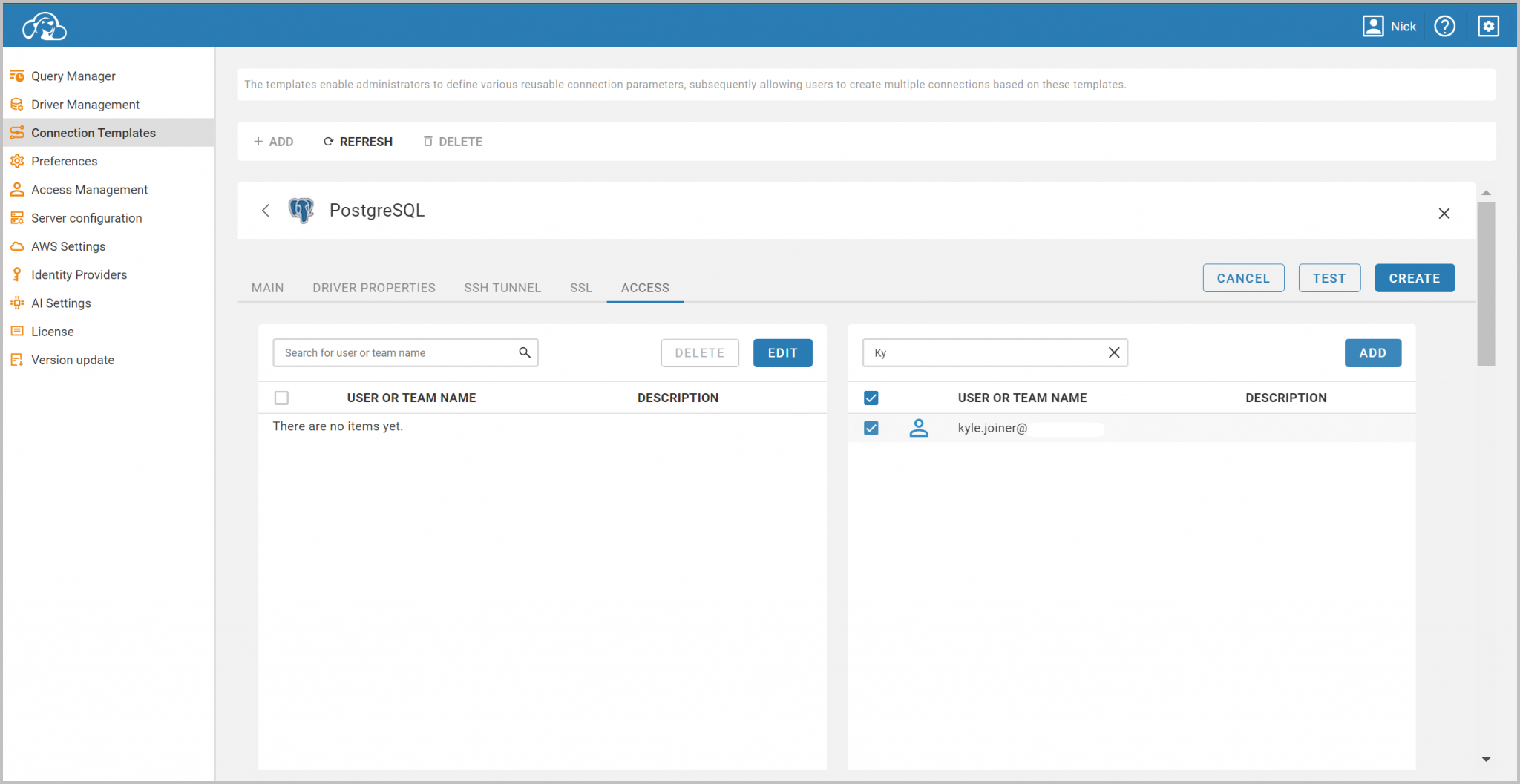
Task: Open the SSH TUNNEL tab
Action: pyautogui.click(x=502, y=288)
